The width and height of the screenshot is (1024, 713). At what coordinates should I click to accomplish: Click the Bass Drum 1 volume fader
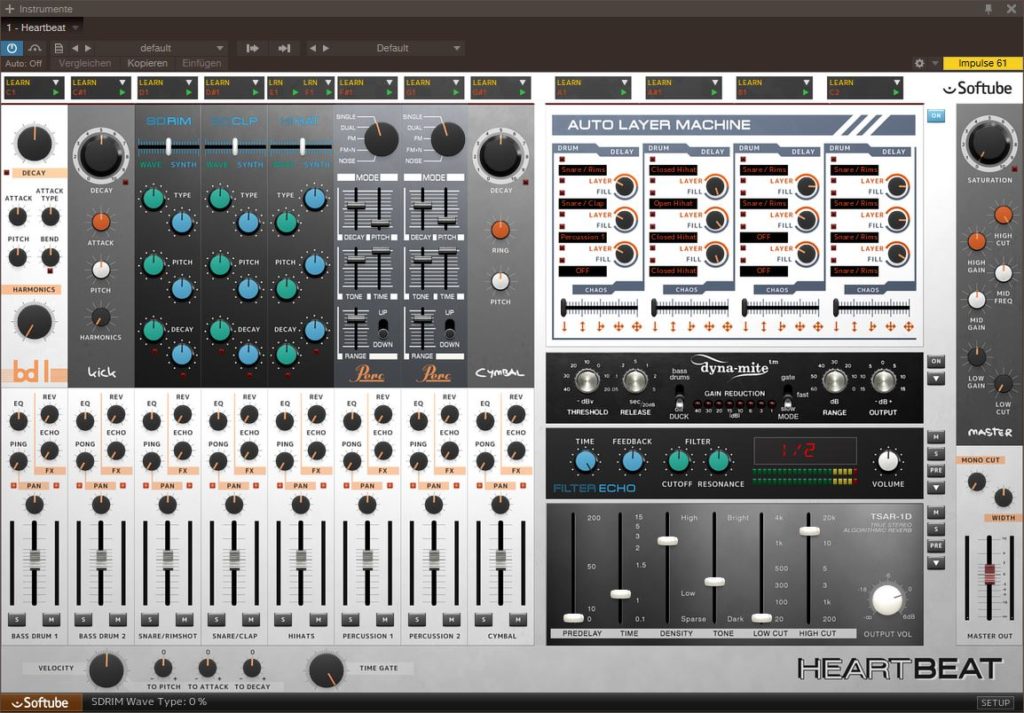pyautogui.click(x=34, y=559)
